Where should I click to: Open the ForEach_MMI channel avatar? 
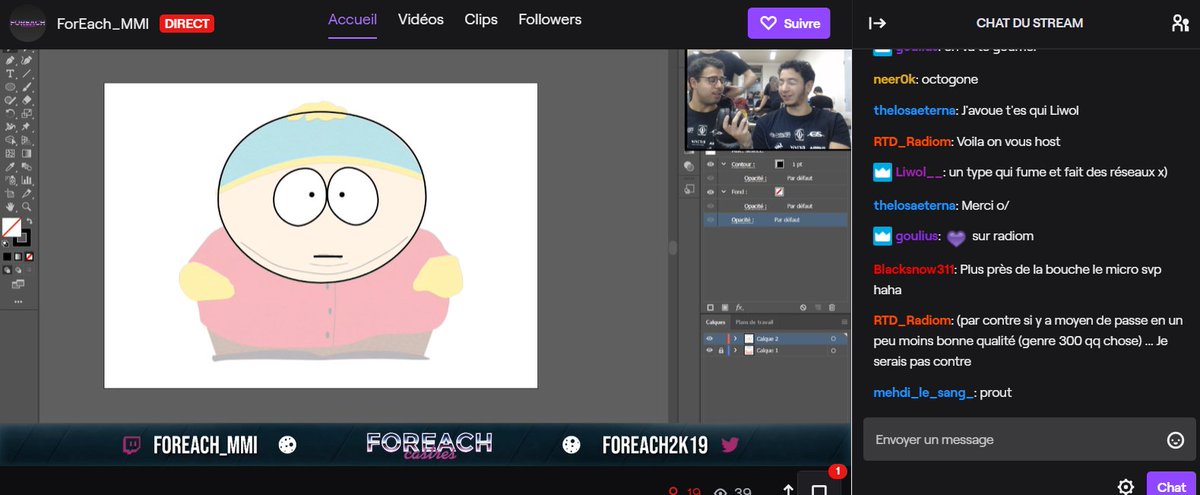click(x=28, y=22)
